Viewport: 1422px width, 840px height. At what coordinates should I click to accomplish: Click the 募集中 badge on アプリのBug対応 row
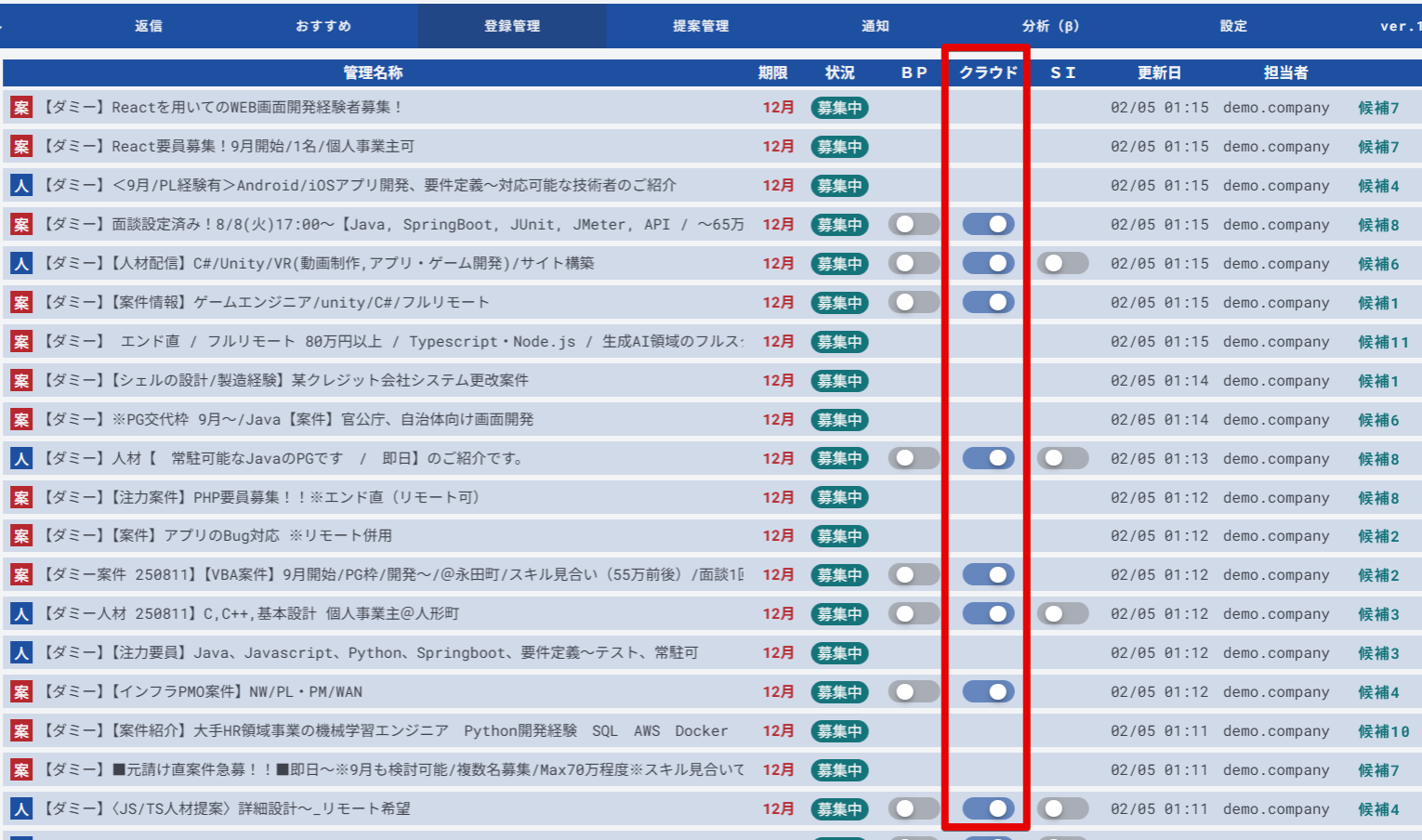[x=839, y=536]
